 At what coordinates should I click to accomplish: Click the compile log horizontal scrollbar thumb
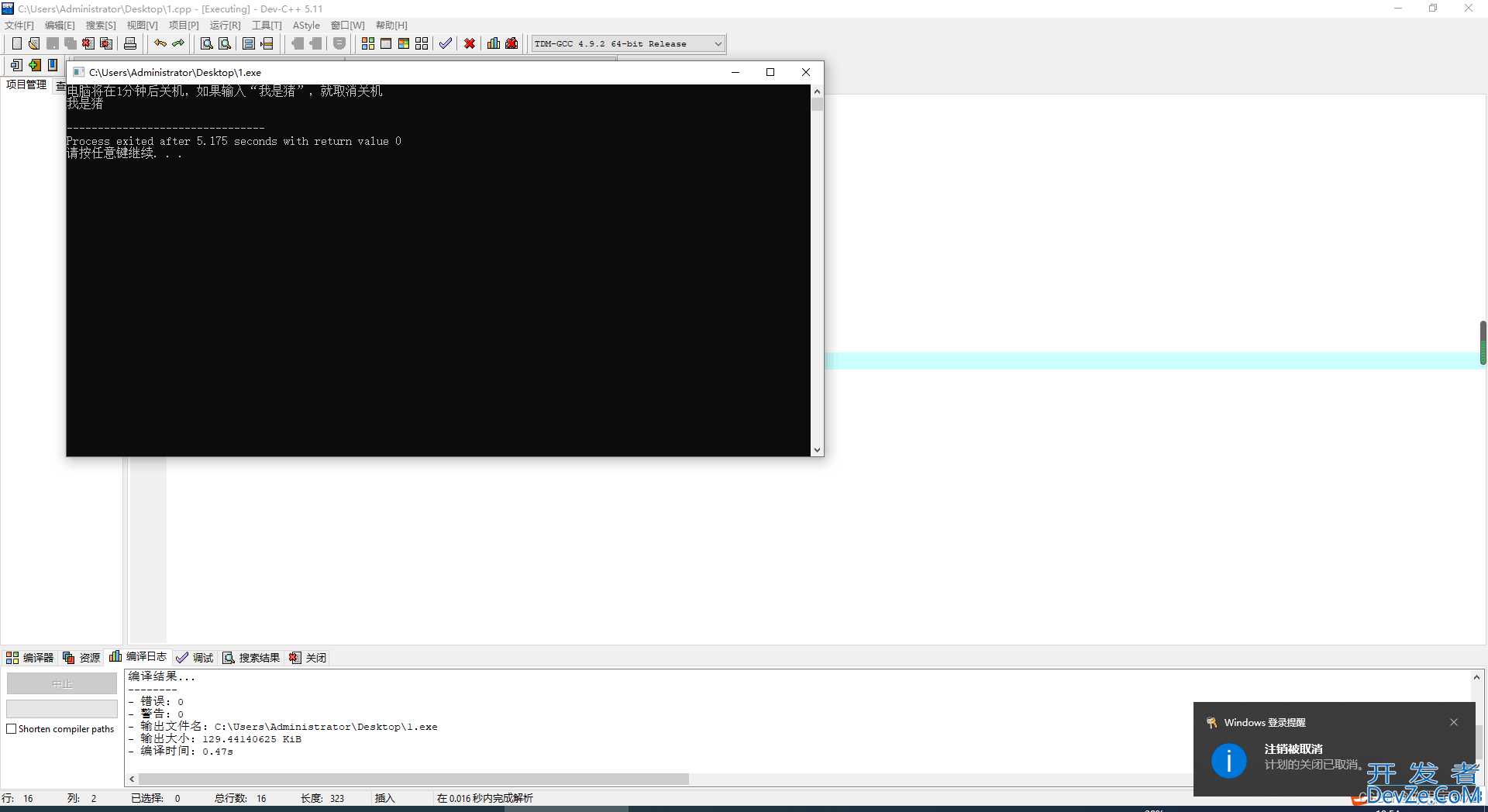[x=414, y=779]
